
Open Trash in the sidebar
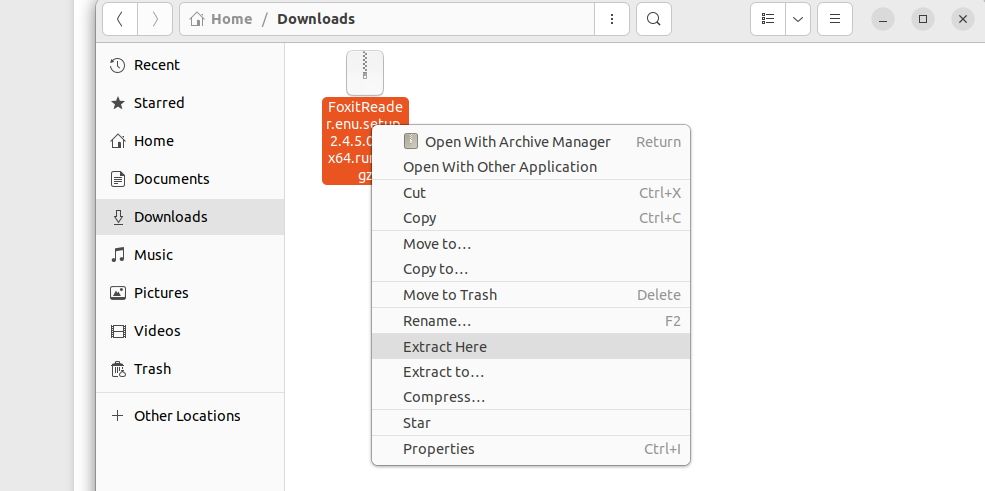pos(152,369)
